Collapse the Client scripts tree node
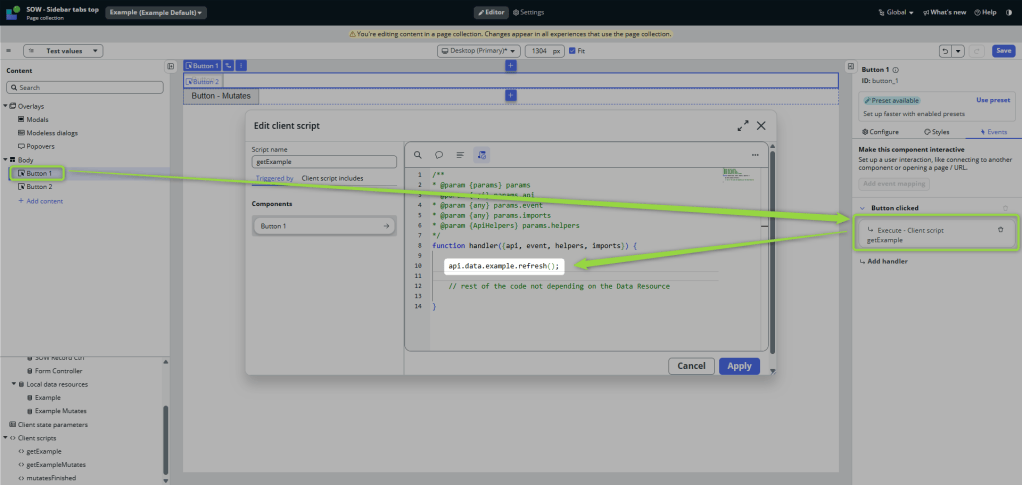The width and height of the screenshot is (1022, 485). (x=5, y=438)
